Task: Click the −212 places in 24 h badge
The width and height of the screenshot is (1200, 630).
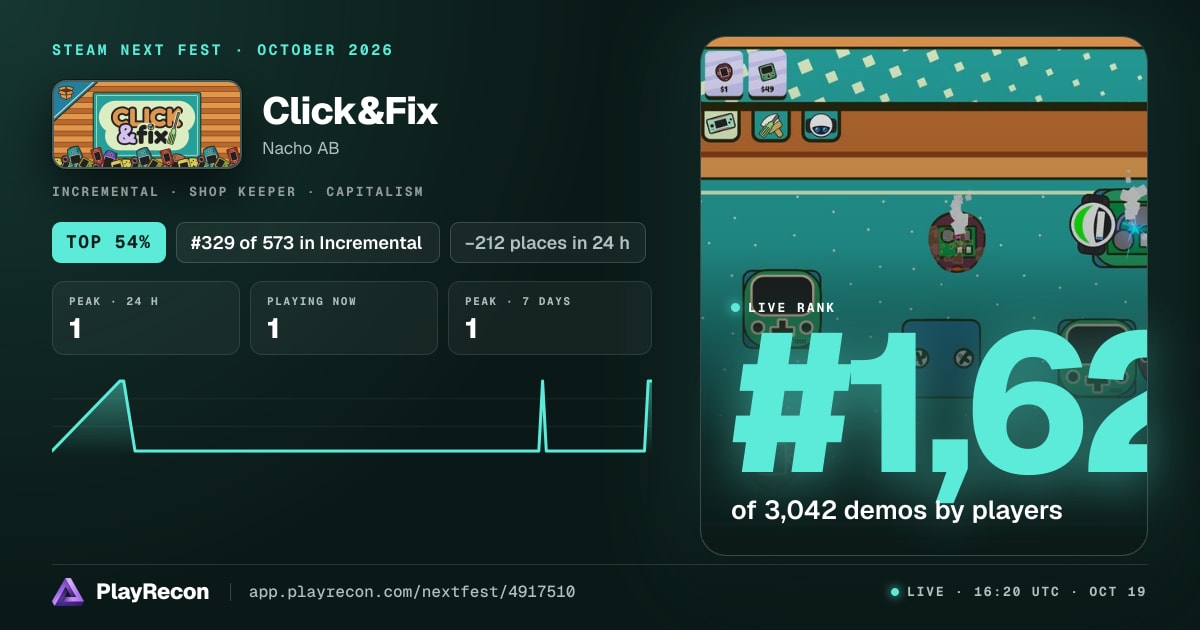Action: [548, 242]
